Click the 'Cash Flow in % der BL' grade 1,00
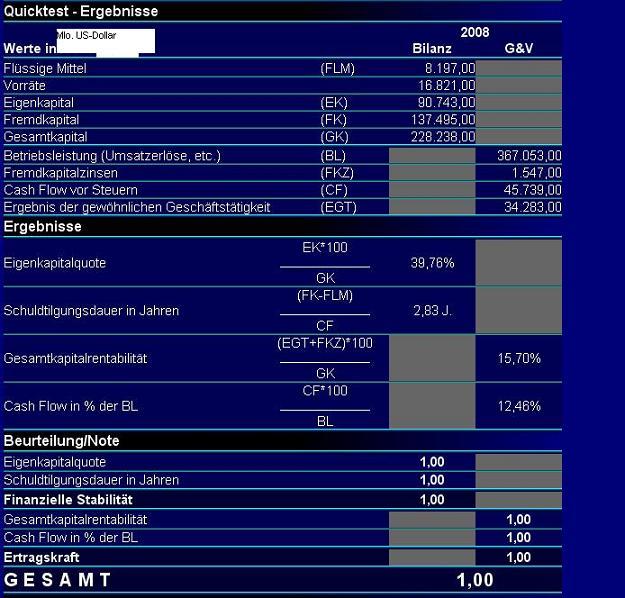Image resolution: width=625 pixels, height=598 pixels. (519, 537)
